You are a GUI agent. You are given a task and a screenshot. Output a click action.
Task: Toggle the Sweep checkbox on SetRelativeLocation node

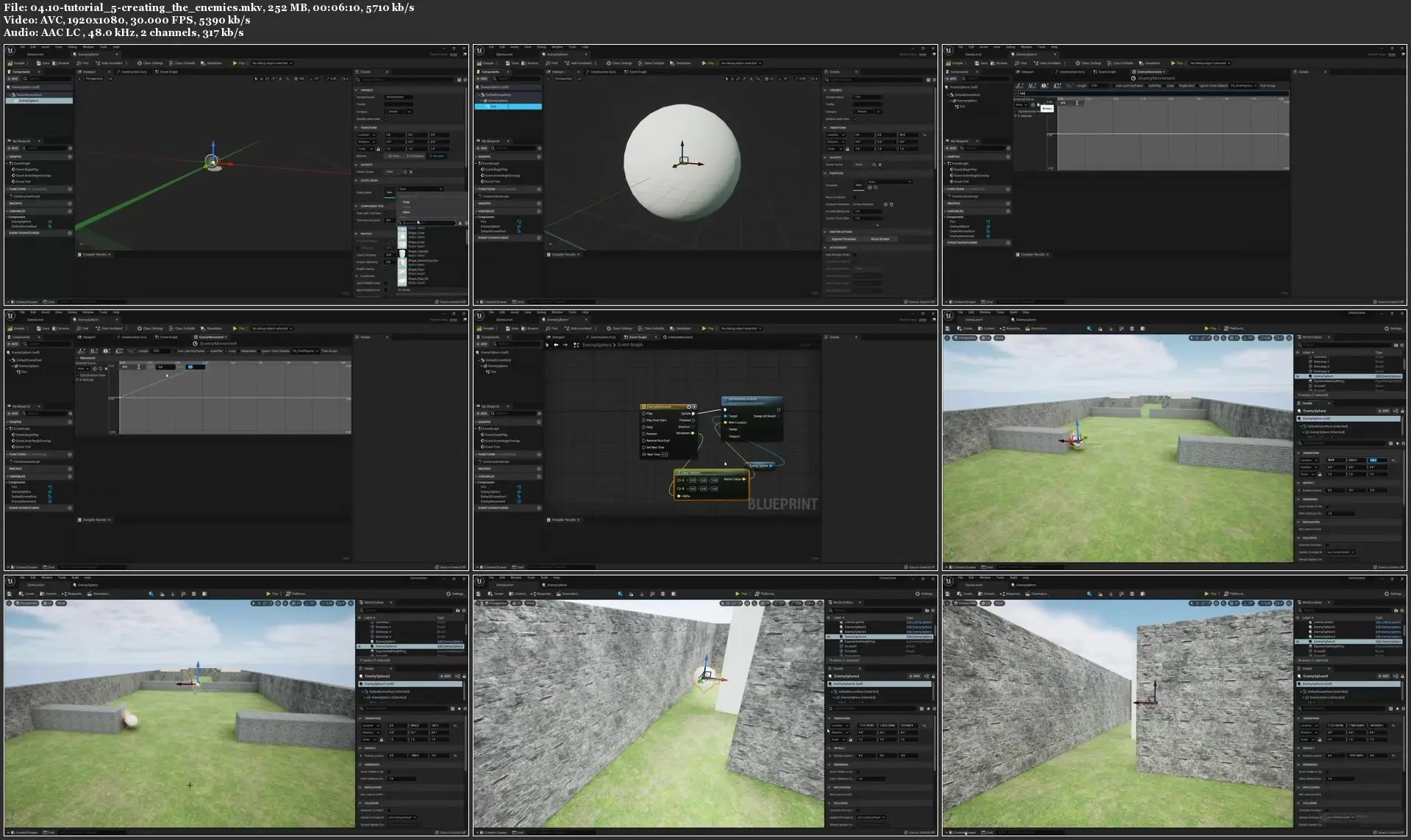tap(726, 429)
